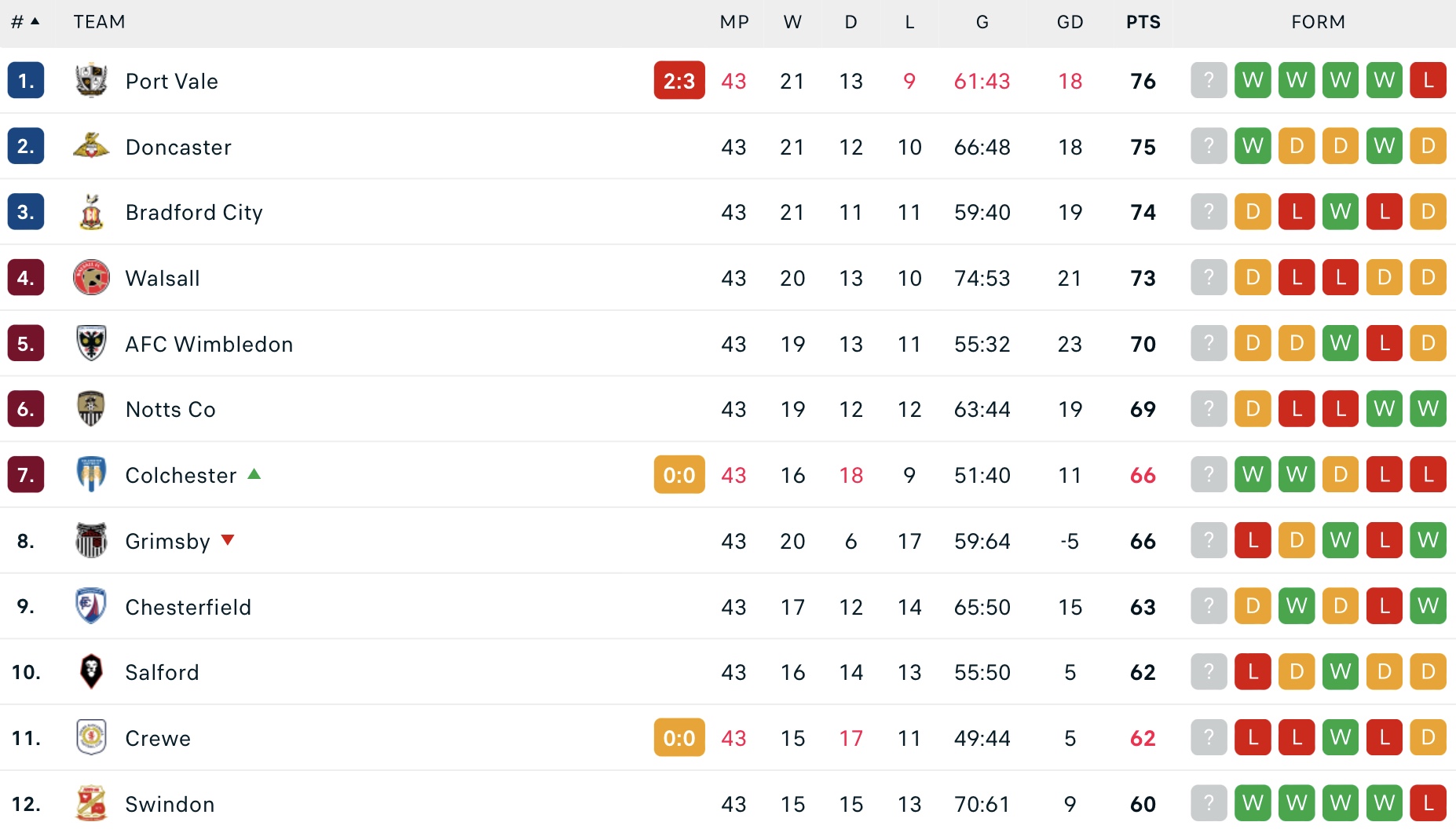Click AFC Wimbledon badge icon
The image size is (1456, 833).
click(91, 343)
